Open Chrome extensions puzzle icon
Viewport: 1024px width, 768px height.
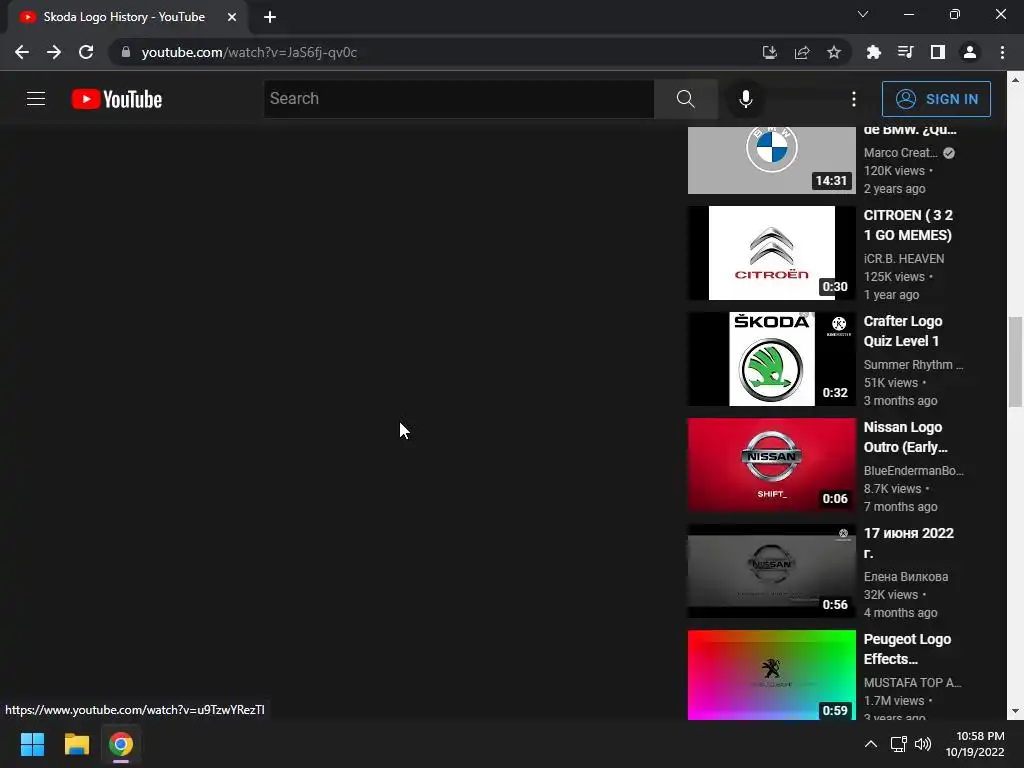click(x=873, y=52)
